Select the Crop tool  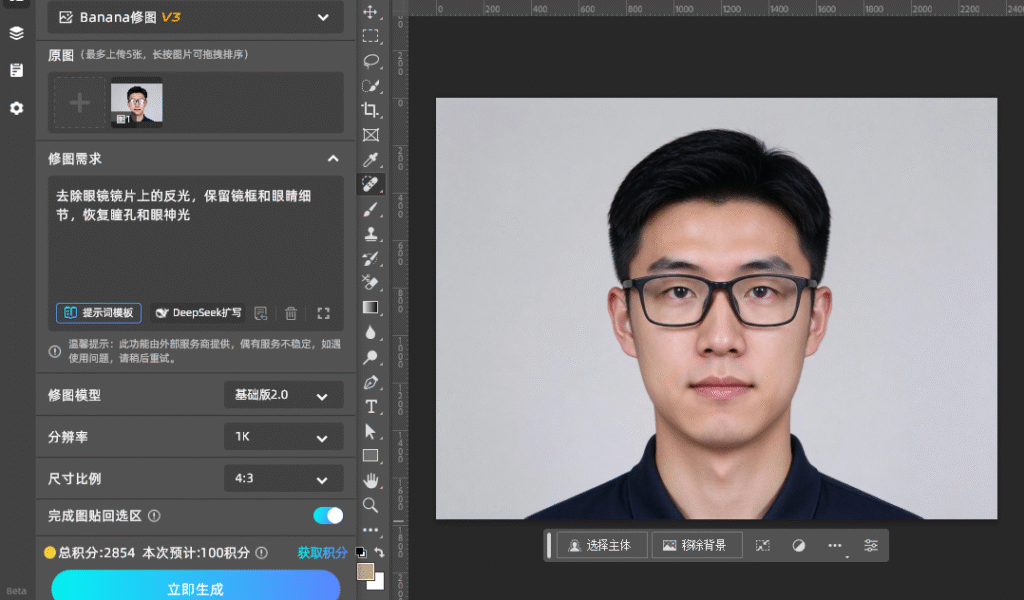click(x=370, y=110)
